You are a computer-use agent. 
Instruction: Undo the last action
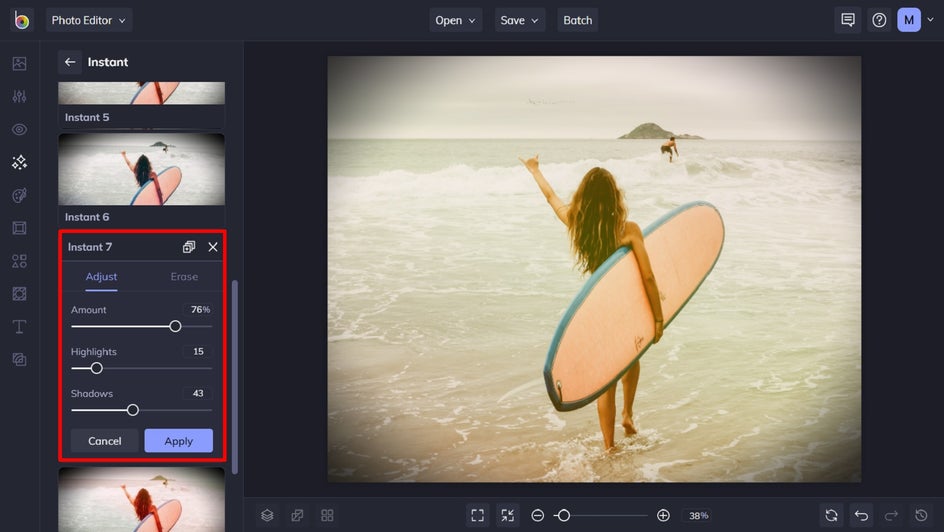click(x=862, y=515)
